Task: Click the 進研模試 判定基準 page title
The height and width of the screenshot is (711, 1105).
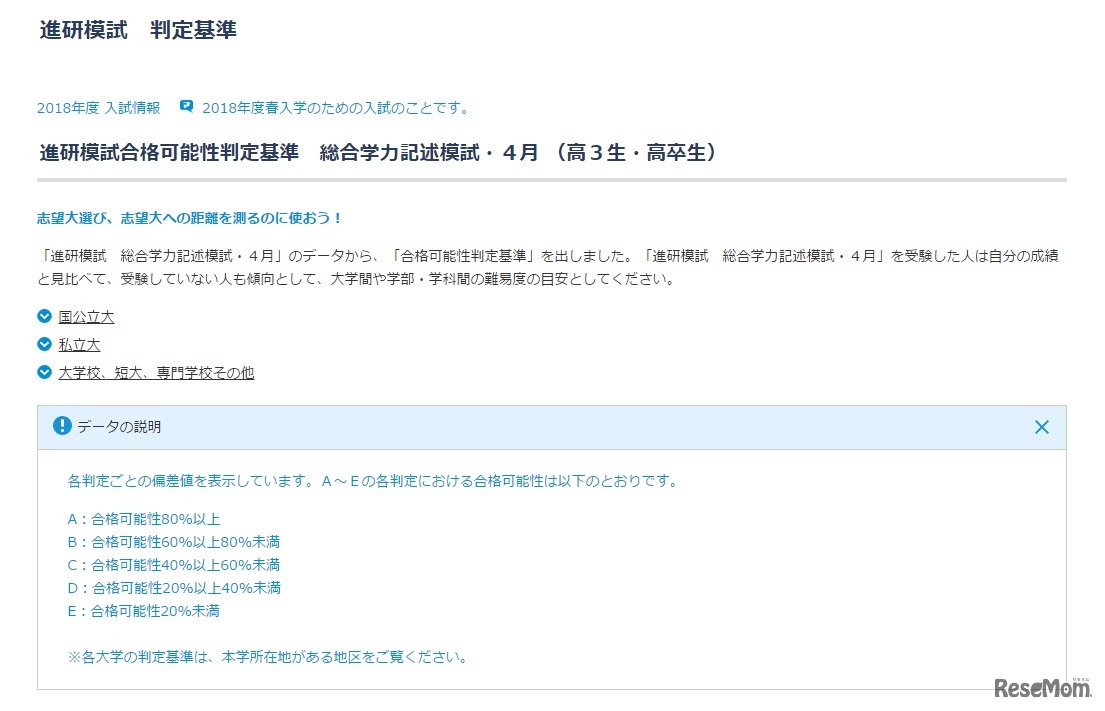Action: pyautogui.click(x=138, y=30)
